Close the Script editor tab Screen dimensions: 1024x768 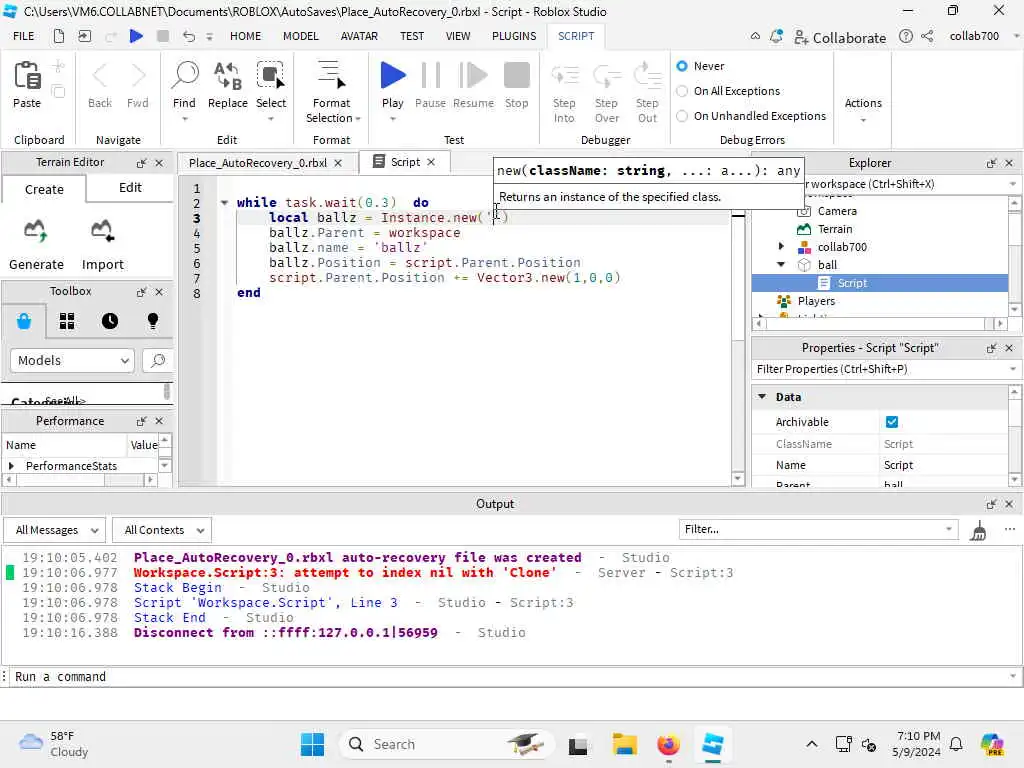point(431,162)
